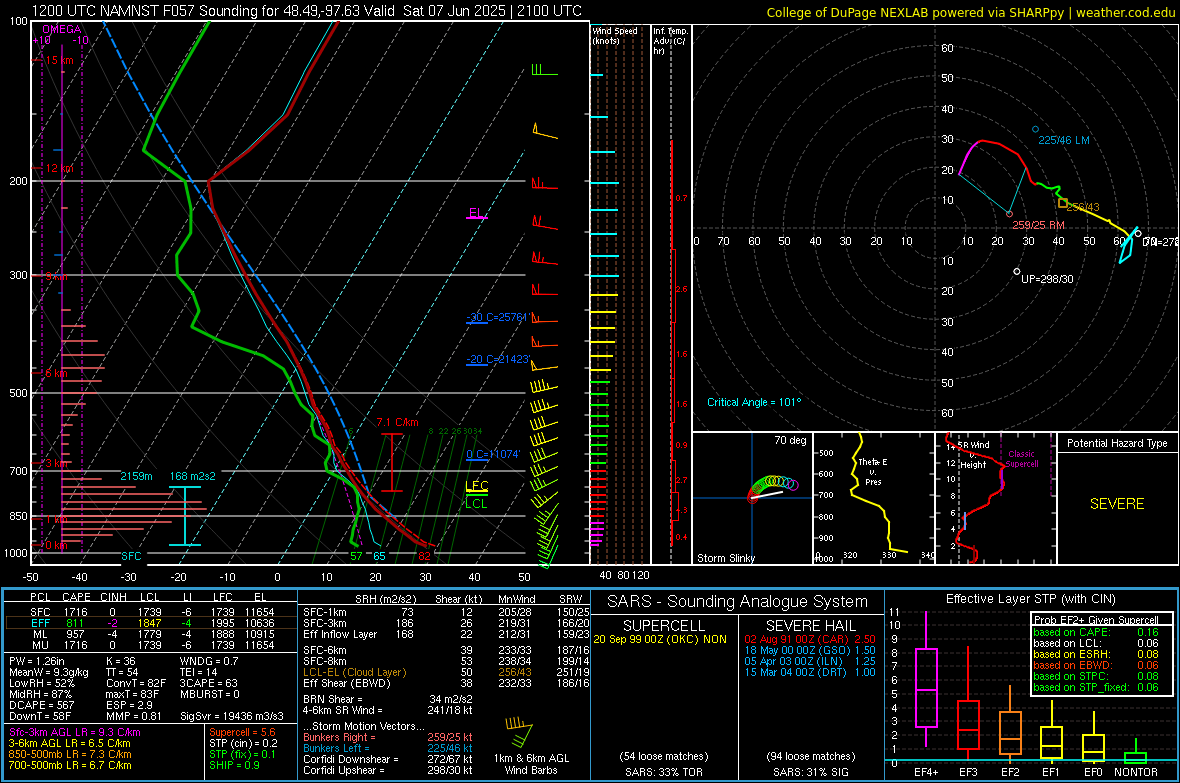Click the 2159m inflow top label

click(x=136, y=476)
